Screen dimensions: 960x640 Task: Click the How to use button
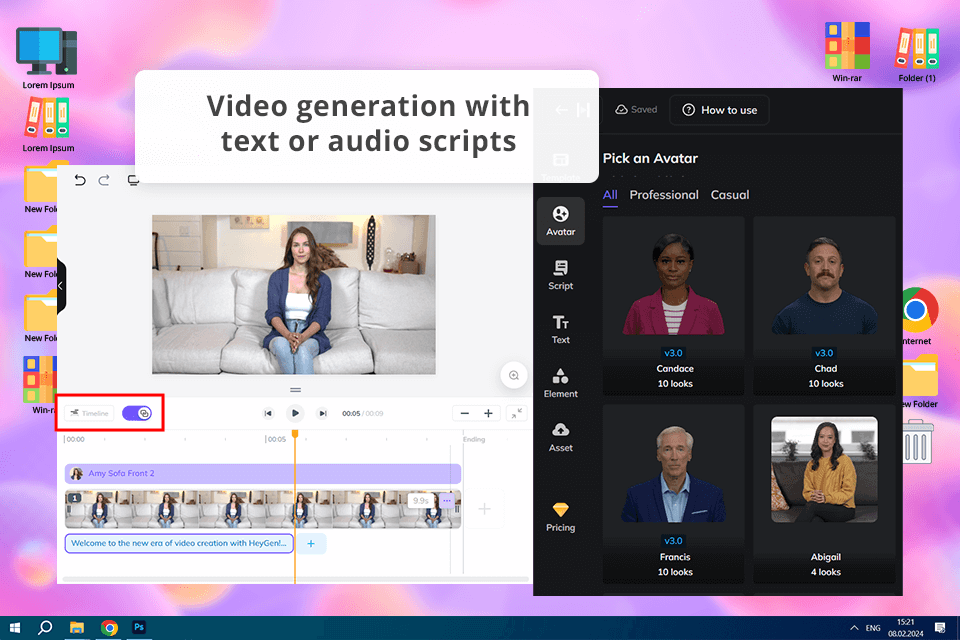point(719,110)
